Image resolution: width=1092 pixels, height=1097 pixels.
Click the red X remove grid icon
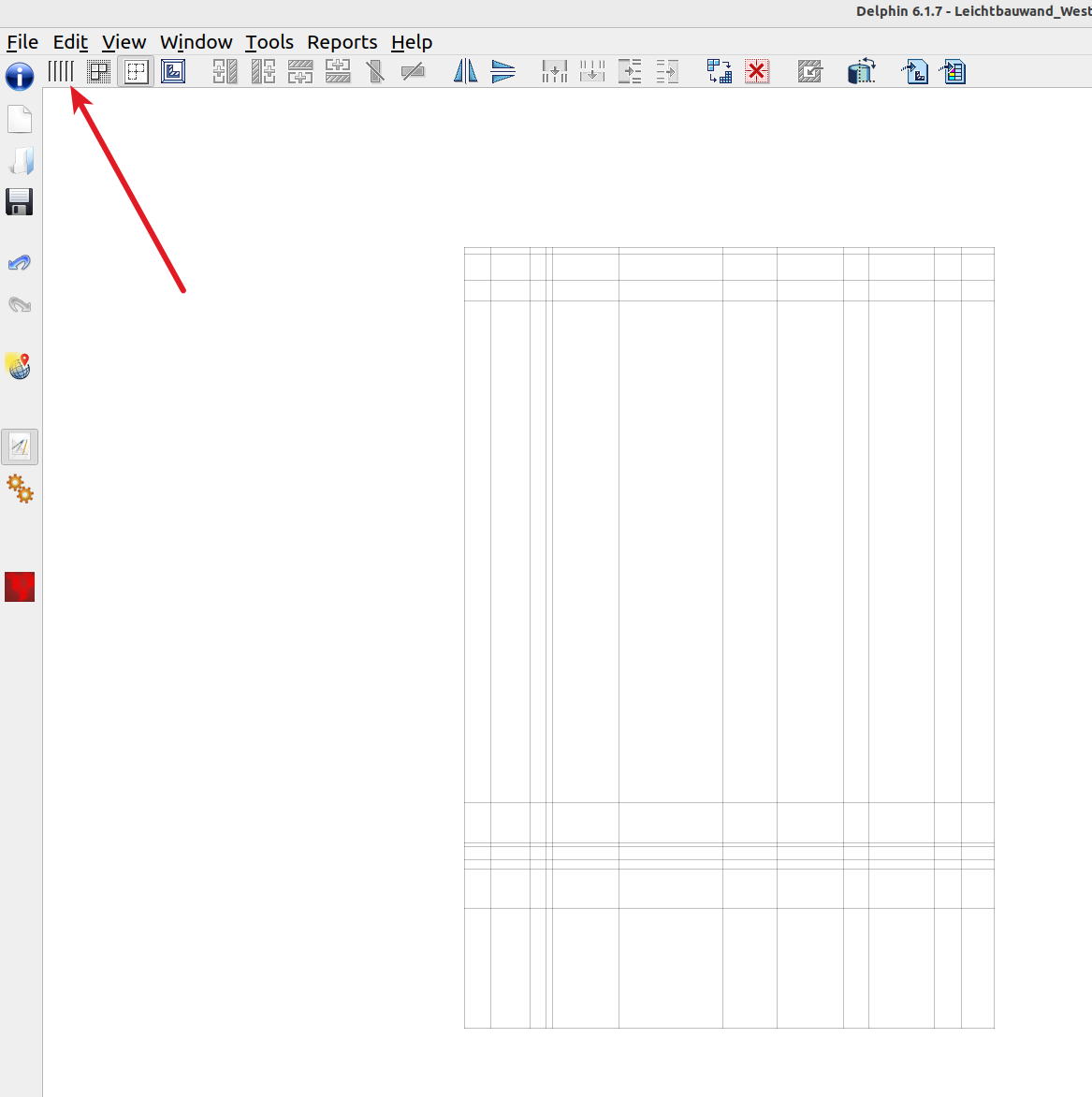pos(757,71)
